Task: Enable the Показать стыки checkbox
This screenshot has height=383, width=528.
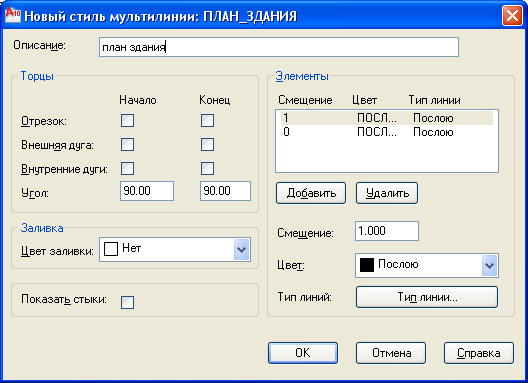Action: 127,302
